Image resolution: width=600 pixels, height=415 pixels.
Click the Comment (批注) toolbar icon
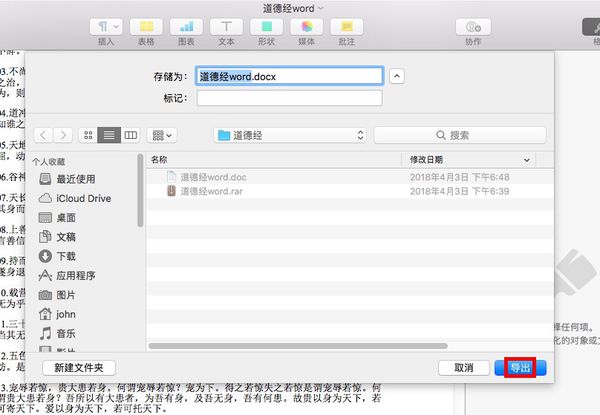tap(347, 27)
